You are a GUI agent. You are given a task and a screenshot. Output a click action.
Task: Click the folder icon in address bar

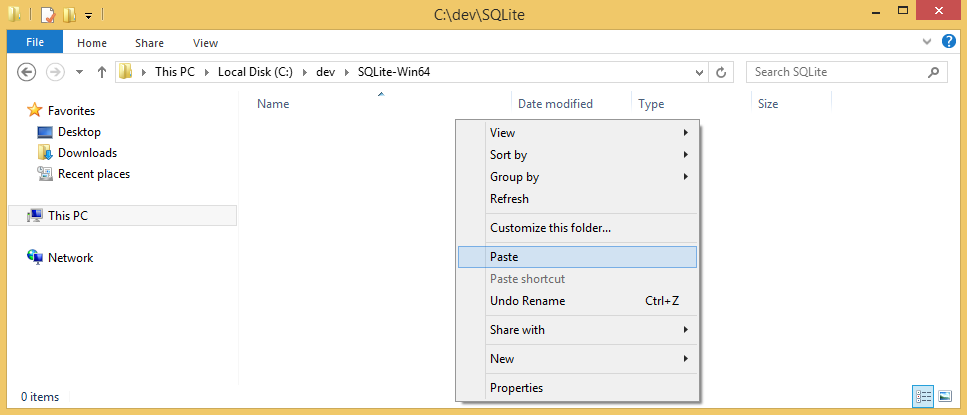[126, 72]
